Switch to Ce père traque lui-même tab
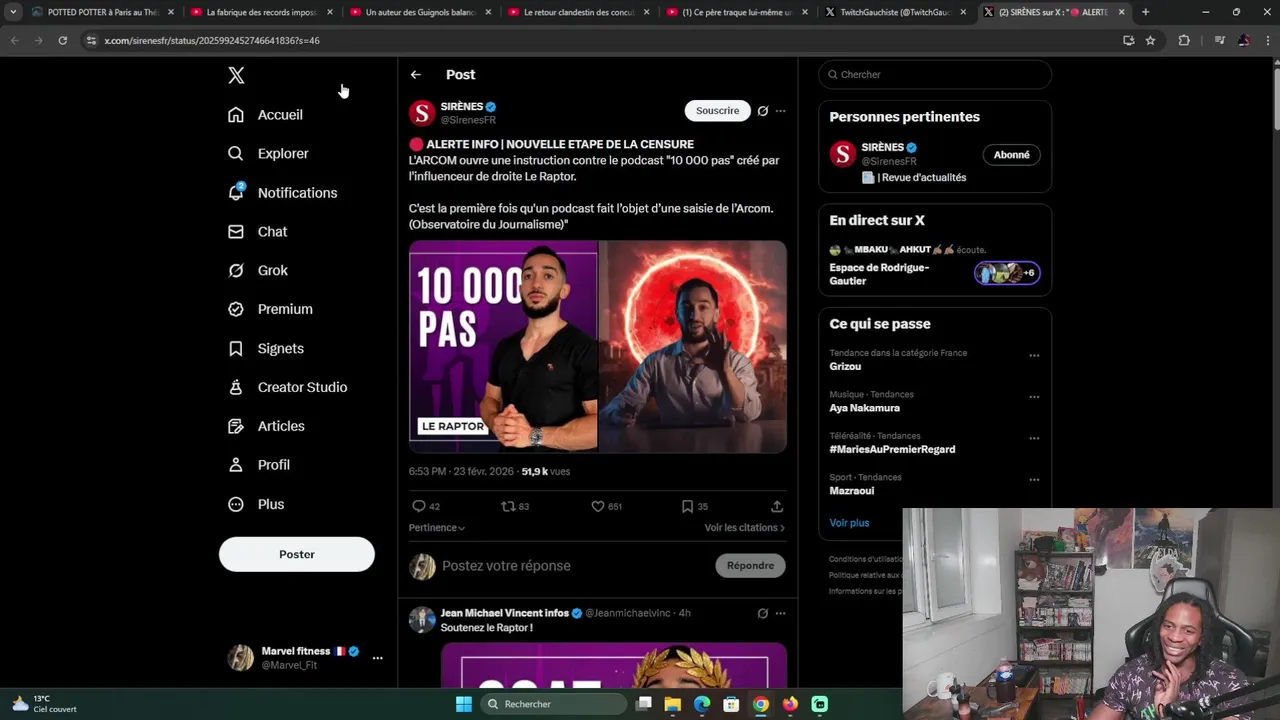The image size is (1280, 720). click(x=737, y=12)
